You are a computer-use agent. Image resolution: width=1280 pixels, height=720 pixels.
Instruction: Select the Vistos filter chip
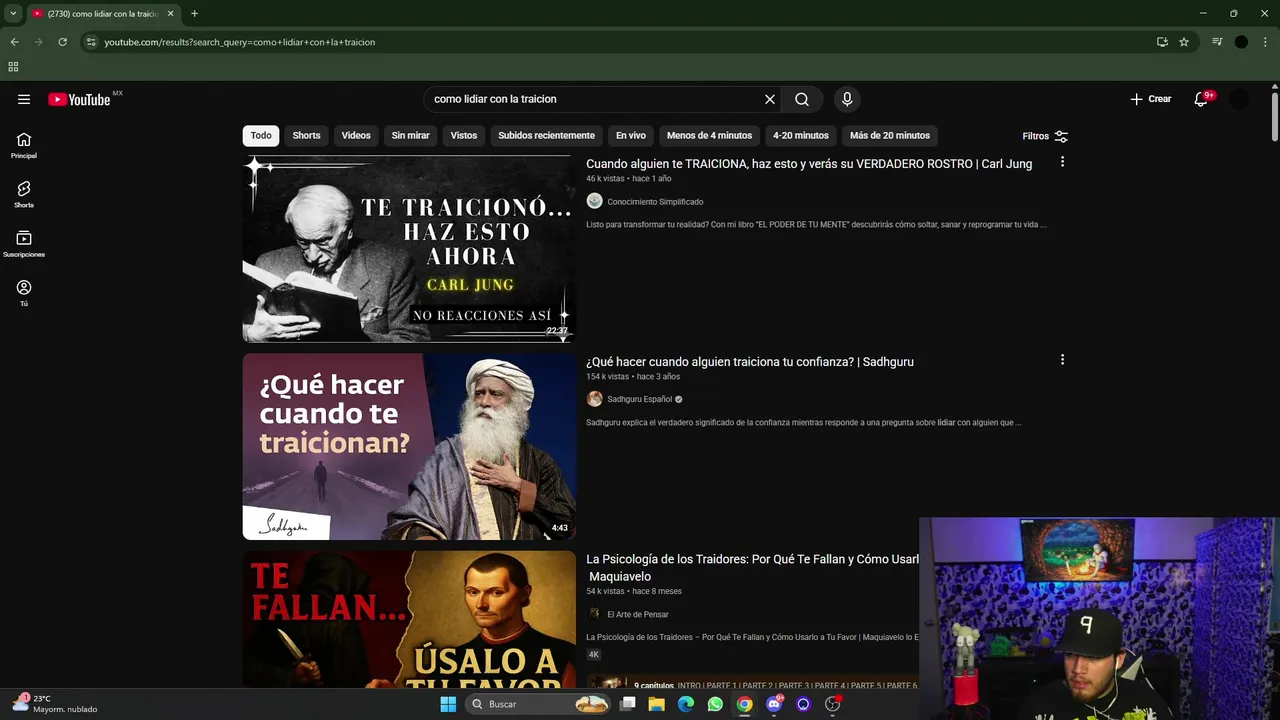(x=464, y=135)
